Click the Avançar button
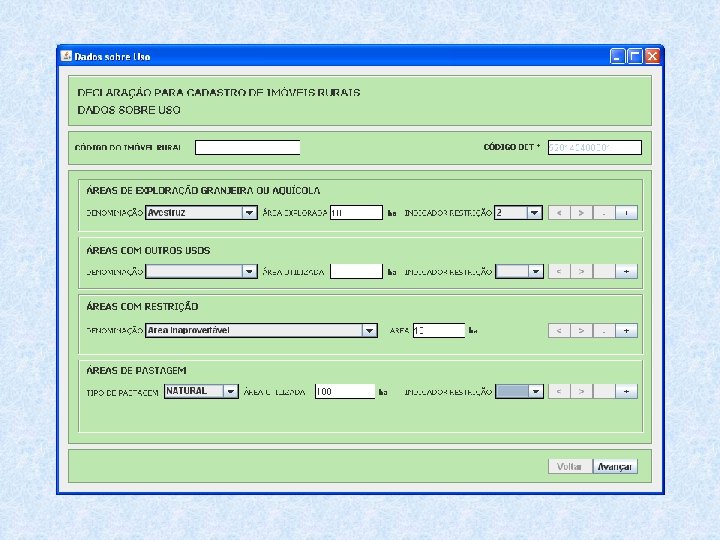The image size is (720, 540). pyautogui.click(x=615, y=467)
